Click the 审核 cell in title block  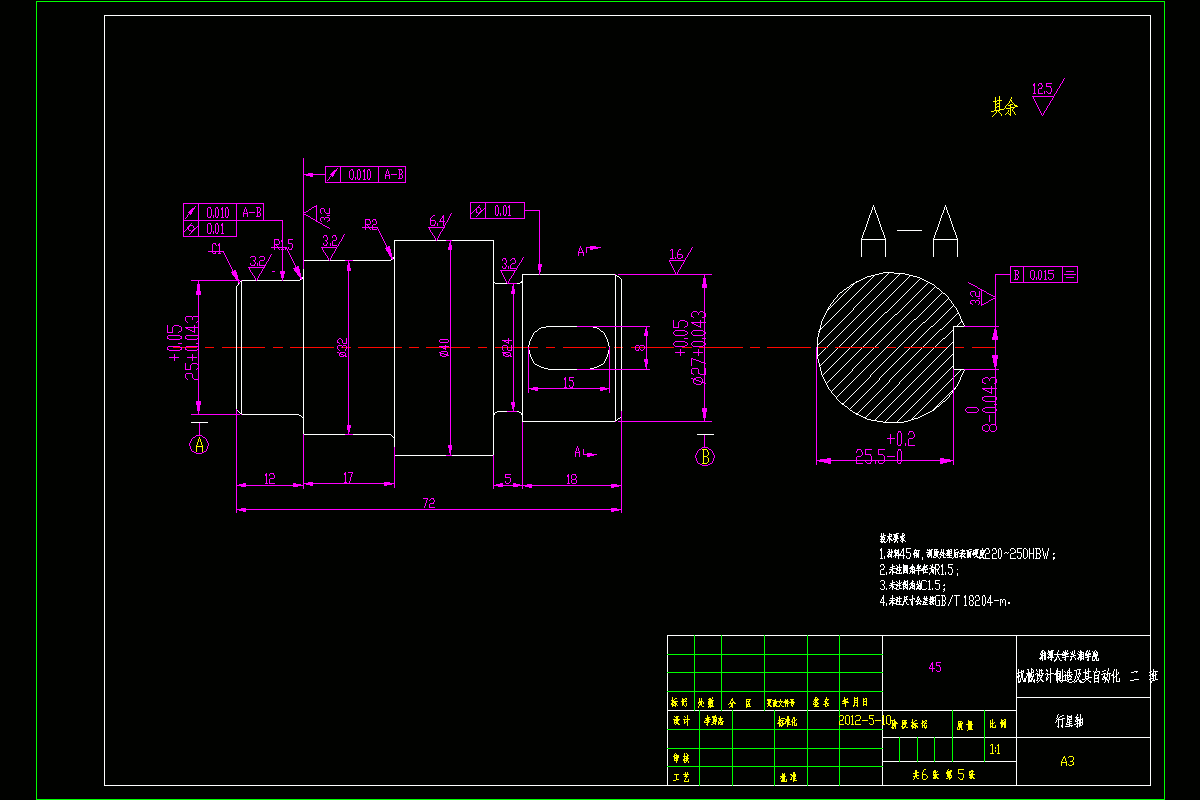pos(681,758)
